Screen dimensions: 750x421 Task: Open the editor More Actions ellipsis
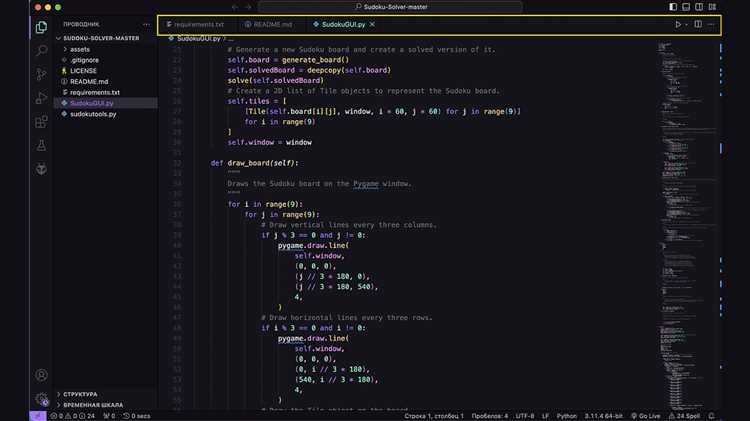[x=711, y=24]
